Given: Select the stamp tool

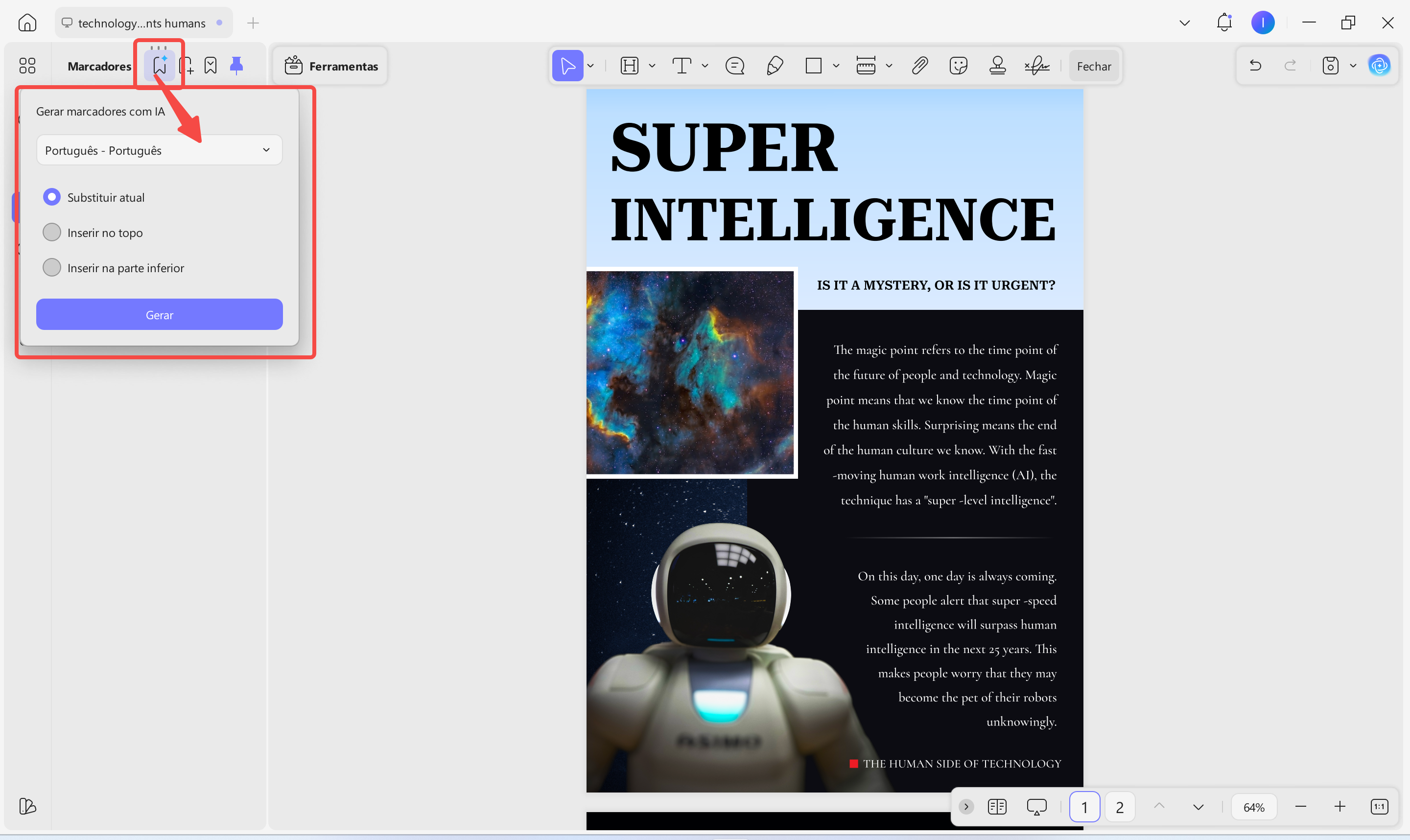Looking at the screenshot, I should 997,66.
